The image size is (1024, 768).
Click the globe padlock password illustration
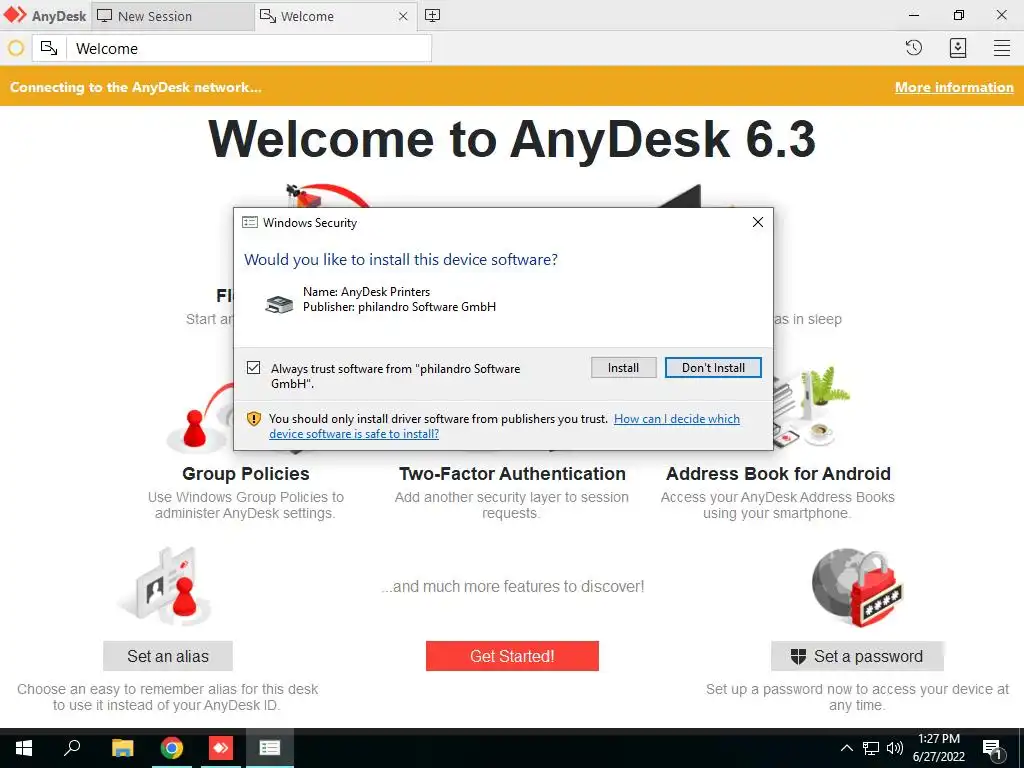coord(857,586)
